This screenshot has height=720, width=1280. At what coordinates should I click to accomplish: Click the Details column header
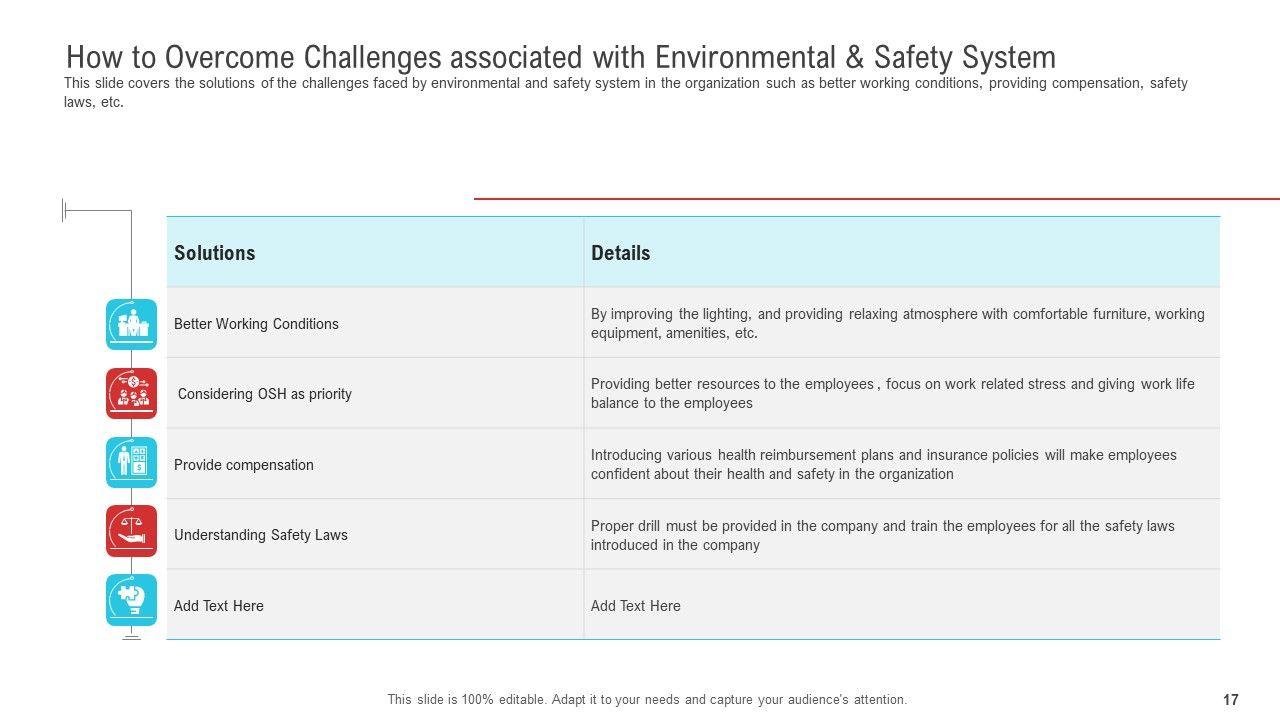(x=621, y=253)
